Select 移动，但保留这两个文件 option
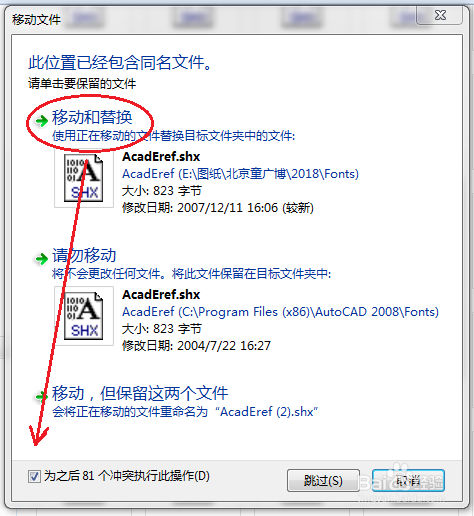This screenshot has height=516, width=474. pyautogui.click(x=140, y=393)
